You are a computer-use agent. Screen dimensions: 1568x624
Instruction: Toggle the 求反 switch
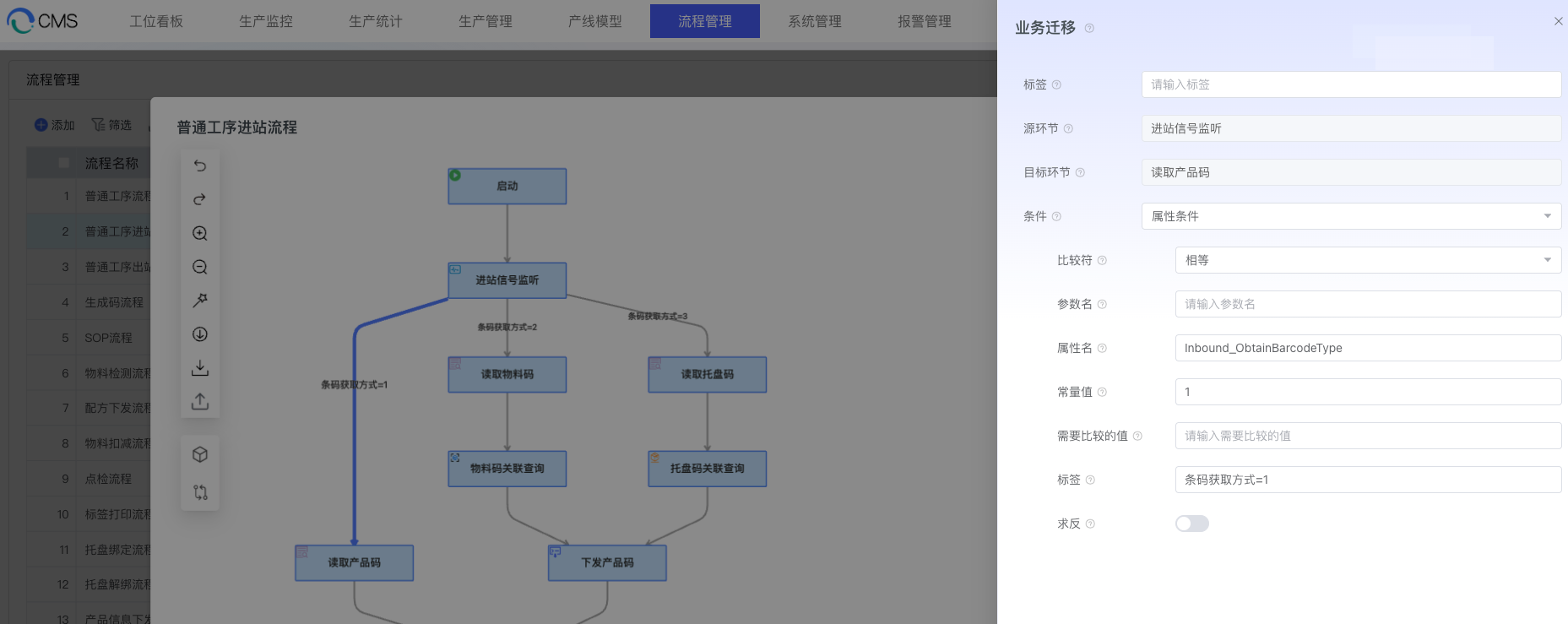(1191, 524)
